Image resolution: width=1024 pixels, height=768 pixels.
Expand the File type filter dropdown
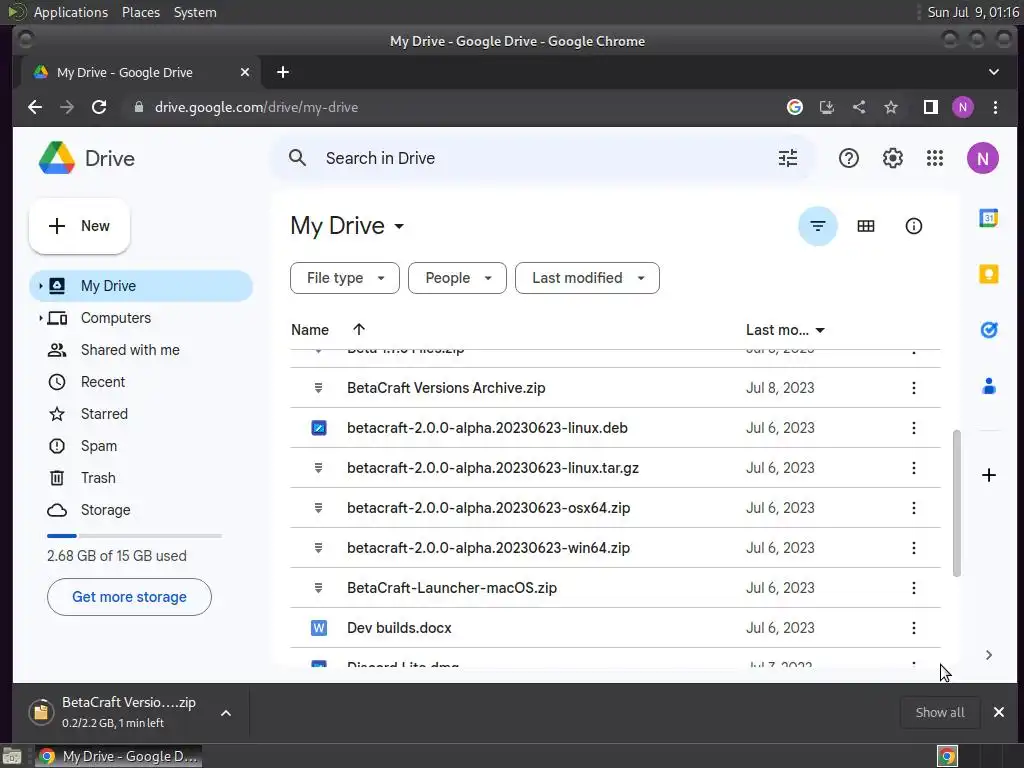[x=345, y=278]
